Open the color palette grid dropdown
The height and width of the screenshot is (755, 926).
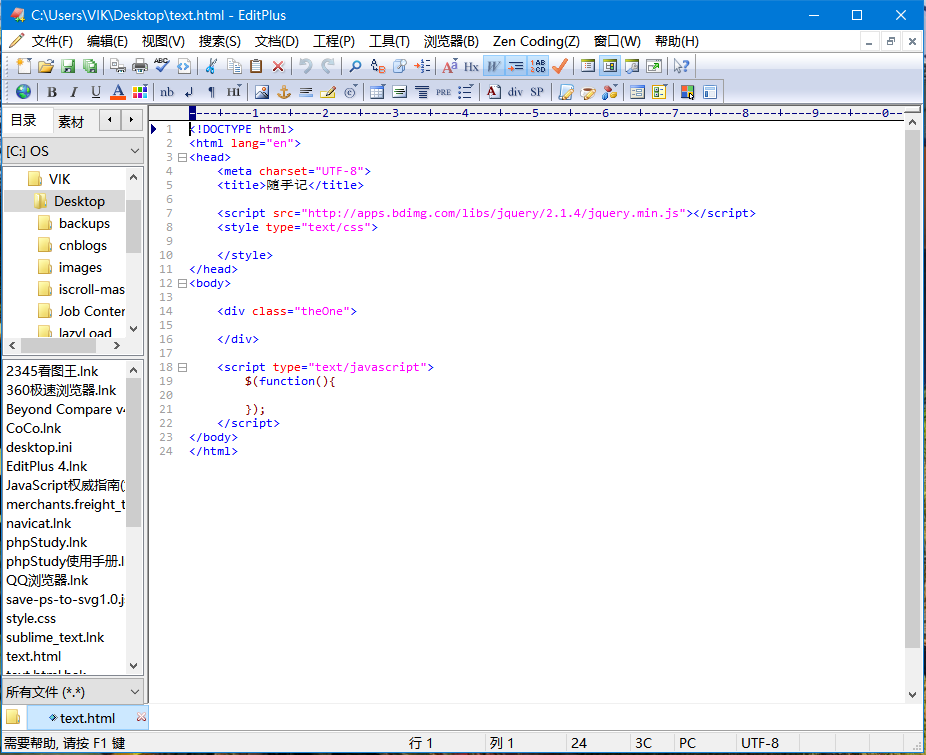(140, 92)
